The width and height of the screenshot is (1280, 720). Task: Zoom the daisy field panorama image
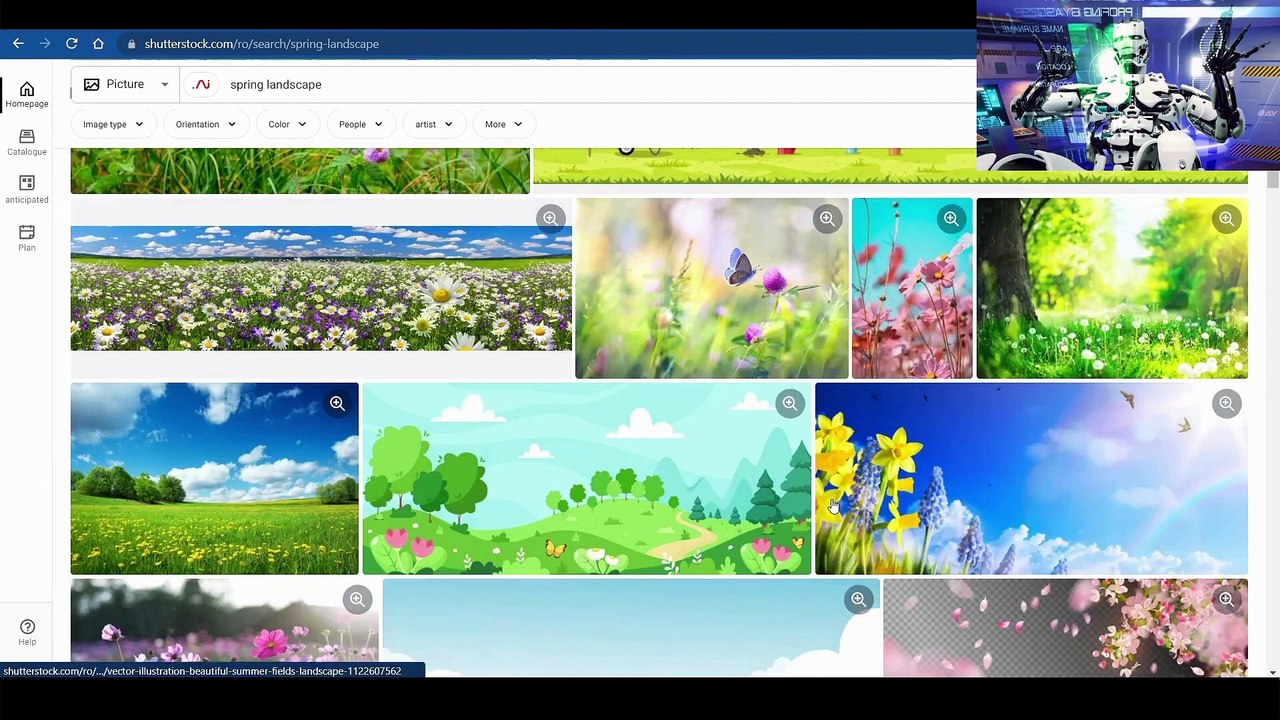click(x=550, y=219)
